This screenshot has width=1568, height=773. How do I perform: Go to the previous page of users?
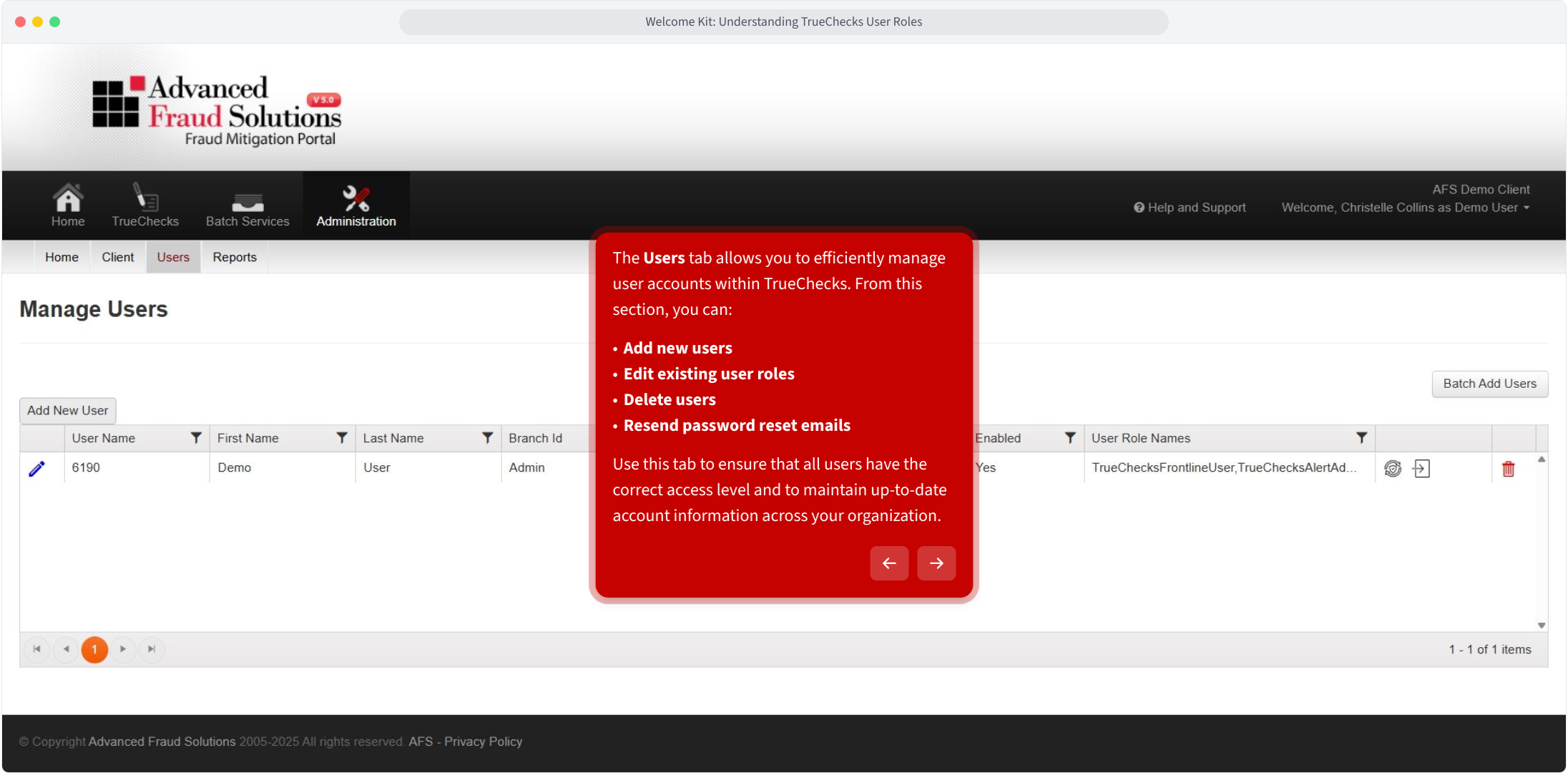pyautogui.click(x=66, y=649)
